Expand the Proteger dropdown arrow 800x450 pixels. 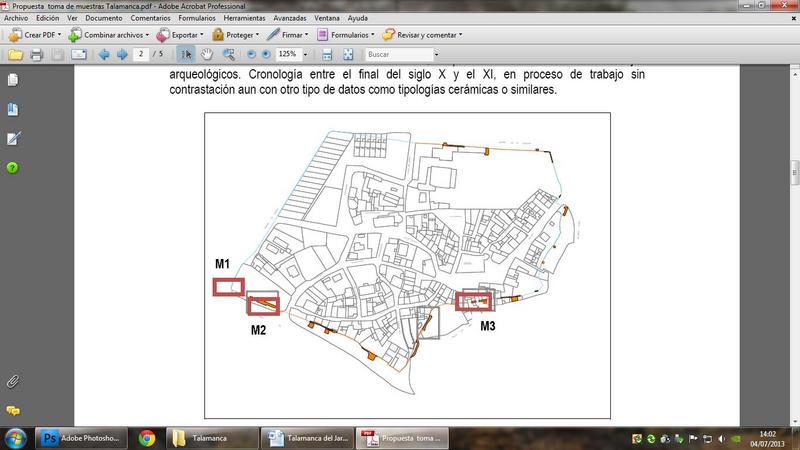(257, 35)
